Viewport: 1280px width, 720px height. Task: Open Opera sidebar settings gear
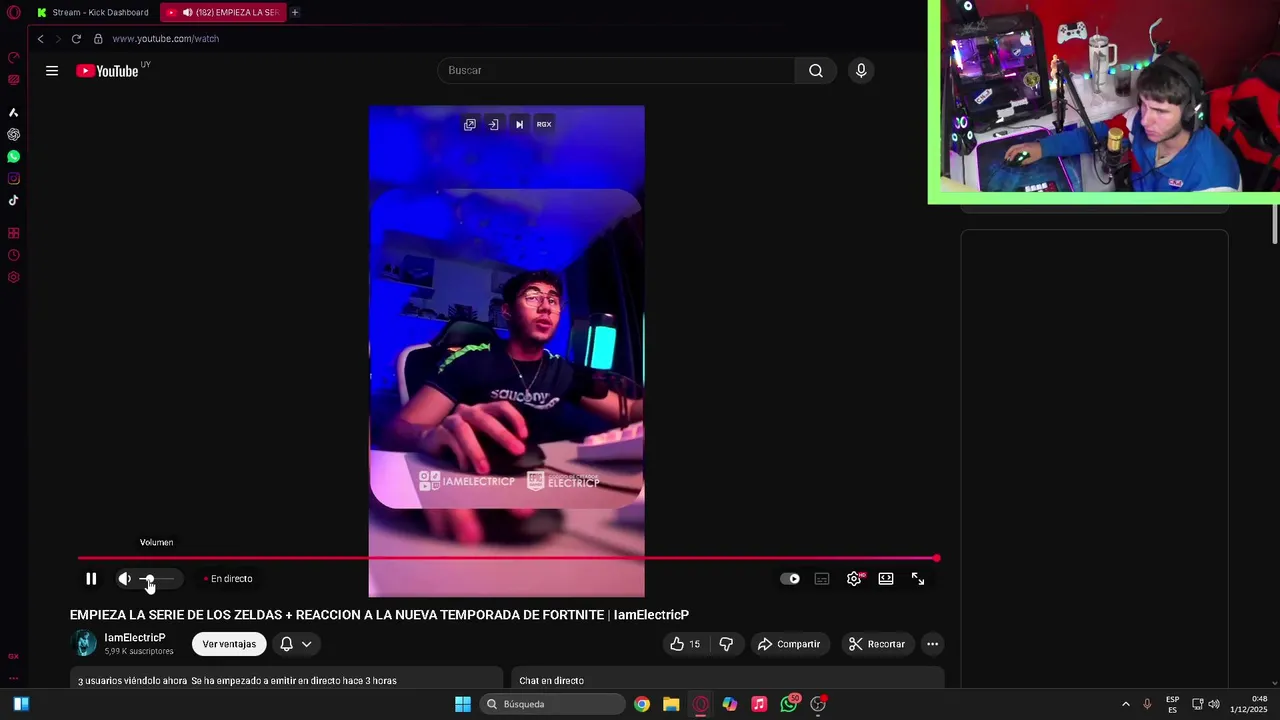tap(14, 277)
